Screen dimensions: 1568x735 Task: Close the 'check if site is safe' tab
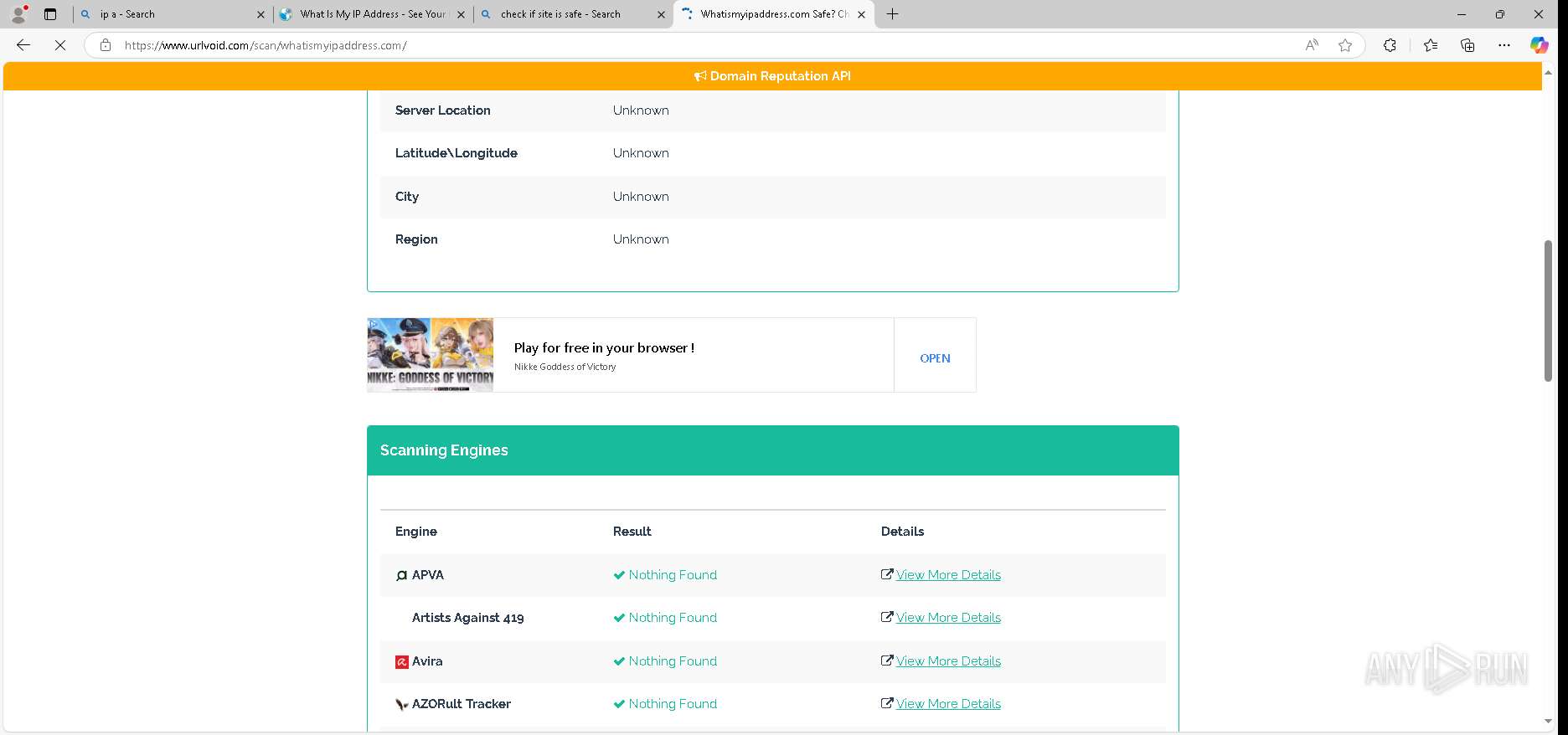(x=661, y=14)
